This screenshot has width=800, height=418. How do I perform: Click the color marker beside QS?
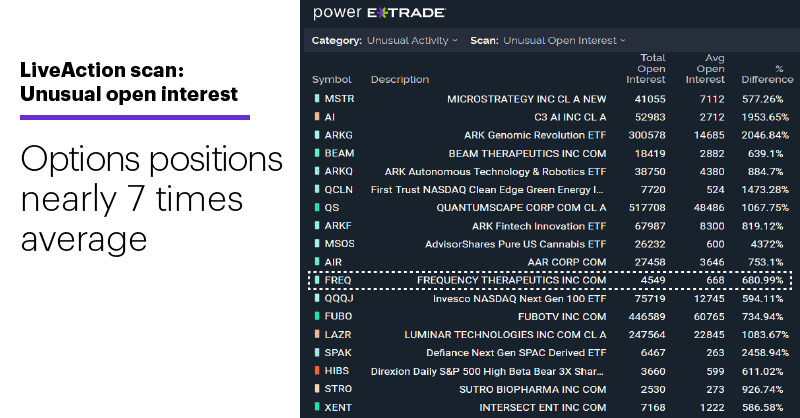click(317, 207)
